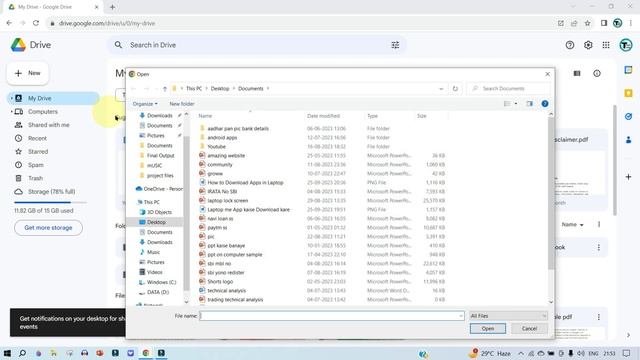Bookmark this page with the star icon

point(587,23)
